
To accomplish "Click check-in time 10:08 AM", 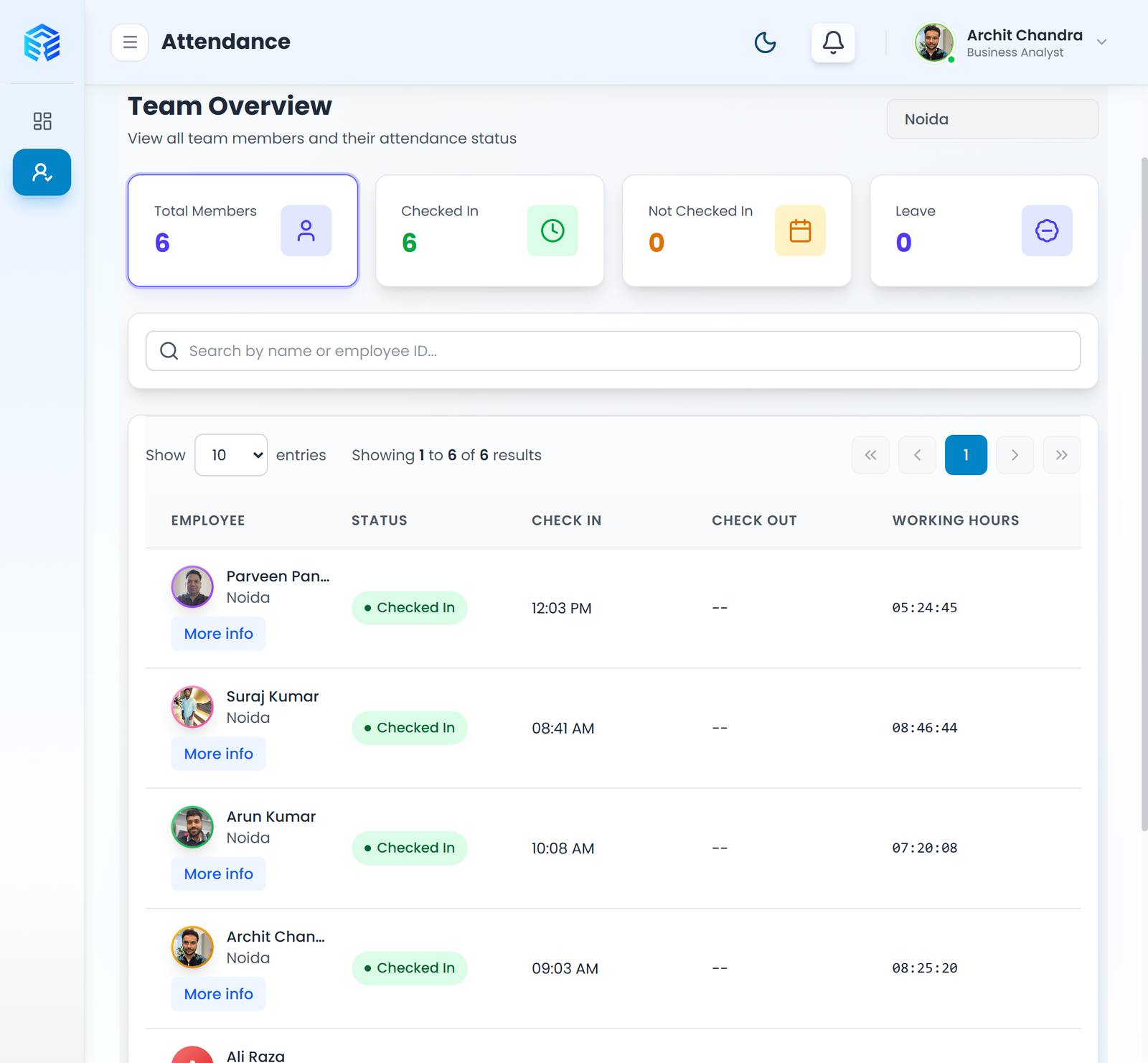I will (x=563, y=848).
